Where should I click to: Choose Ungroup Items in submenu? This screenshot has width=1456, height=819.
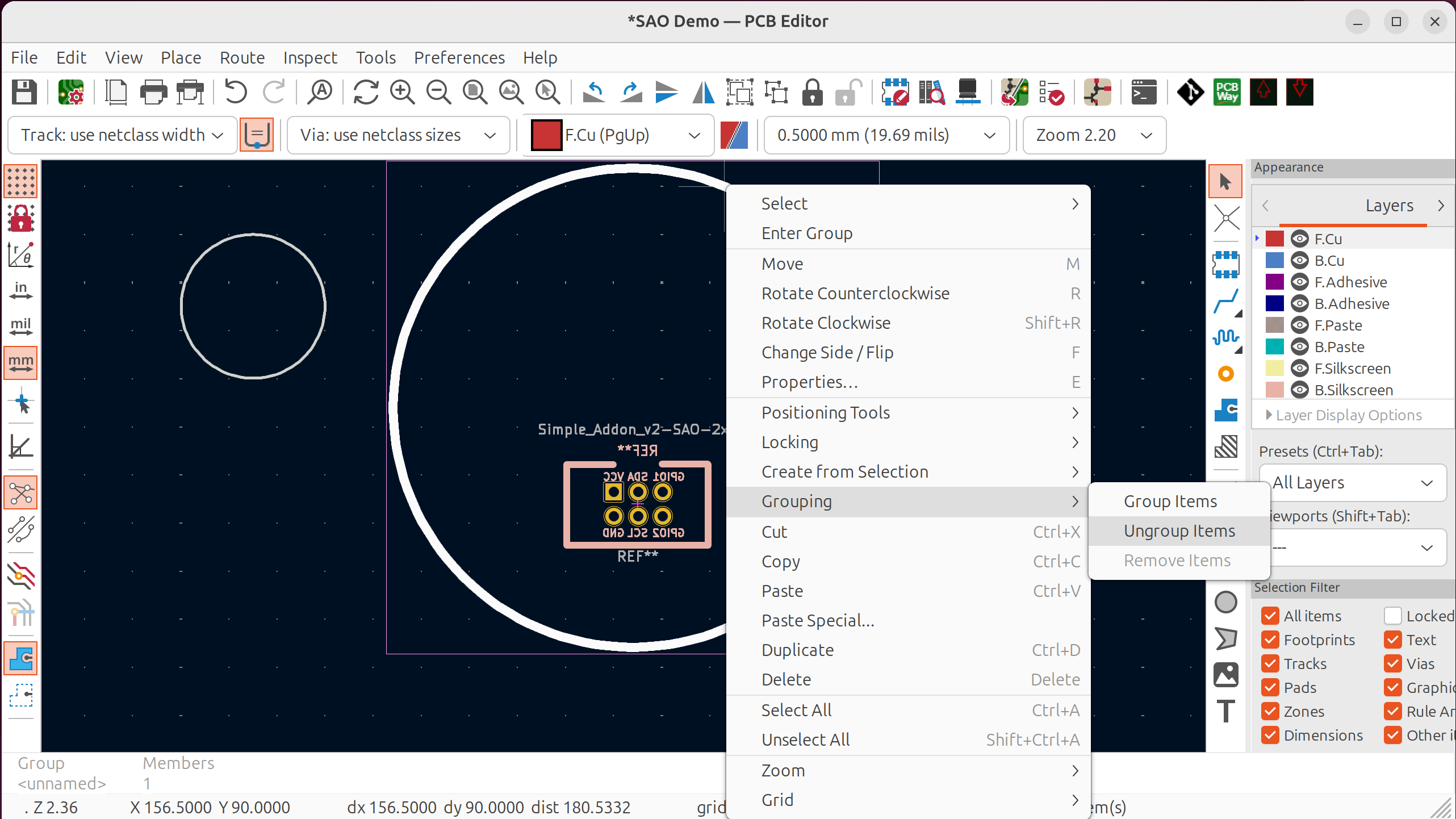click(x=1179, y=531)
